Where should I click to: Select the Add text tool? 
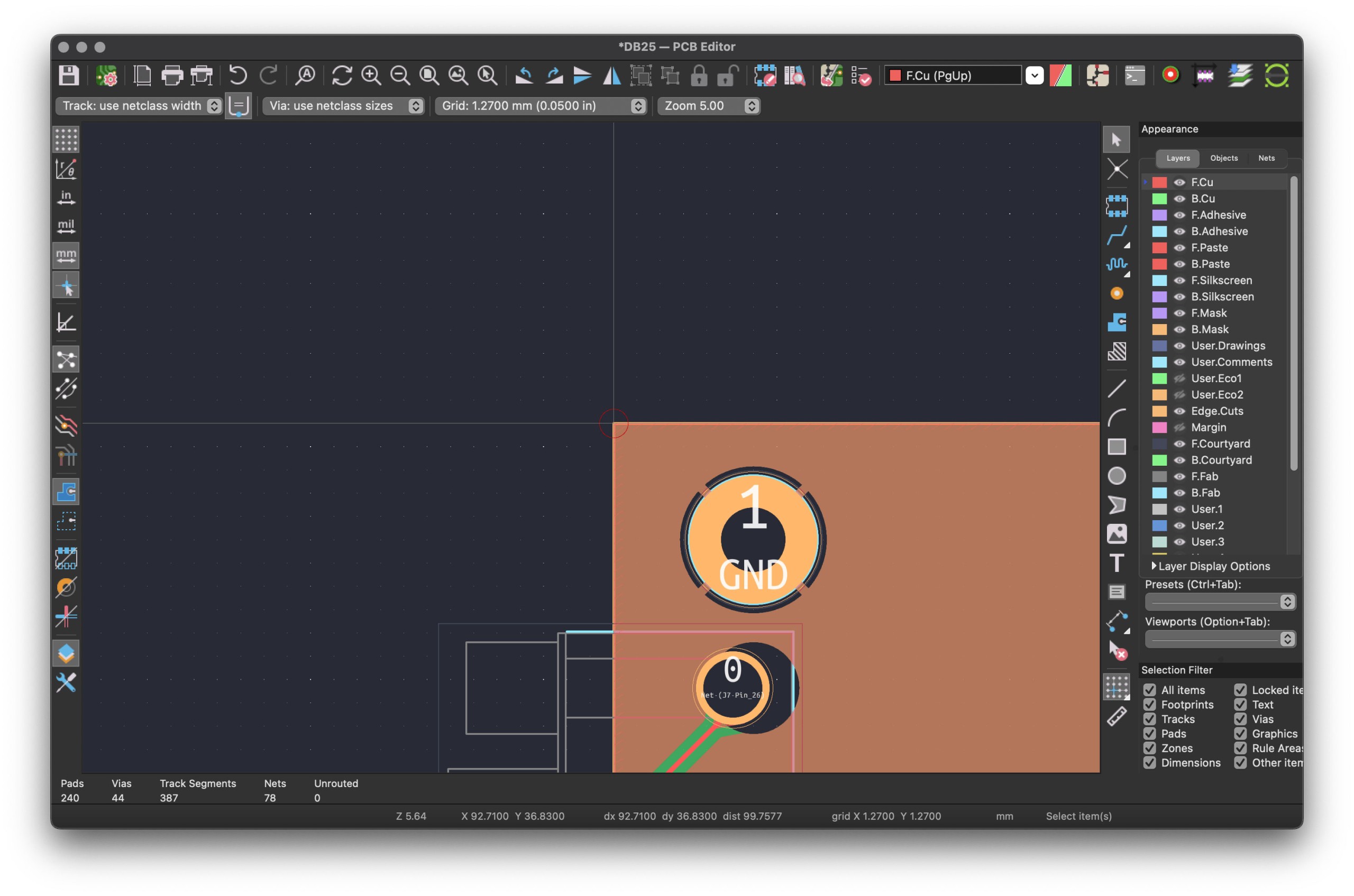(1116, 563)
